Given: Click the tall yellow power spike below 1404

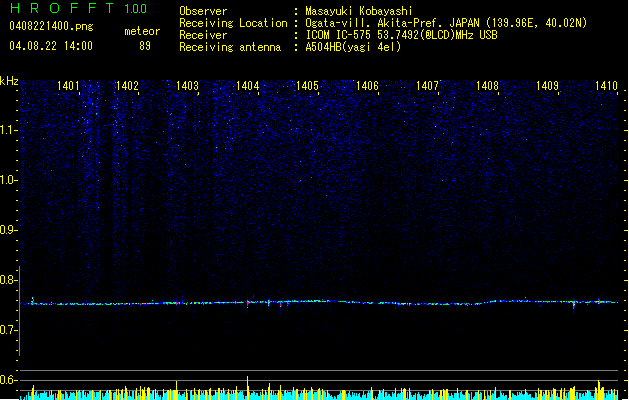Looking at the screenshot, I should tap(248, 388).
